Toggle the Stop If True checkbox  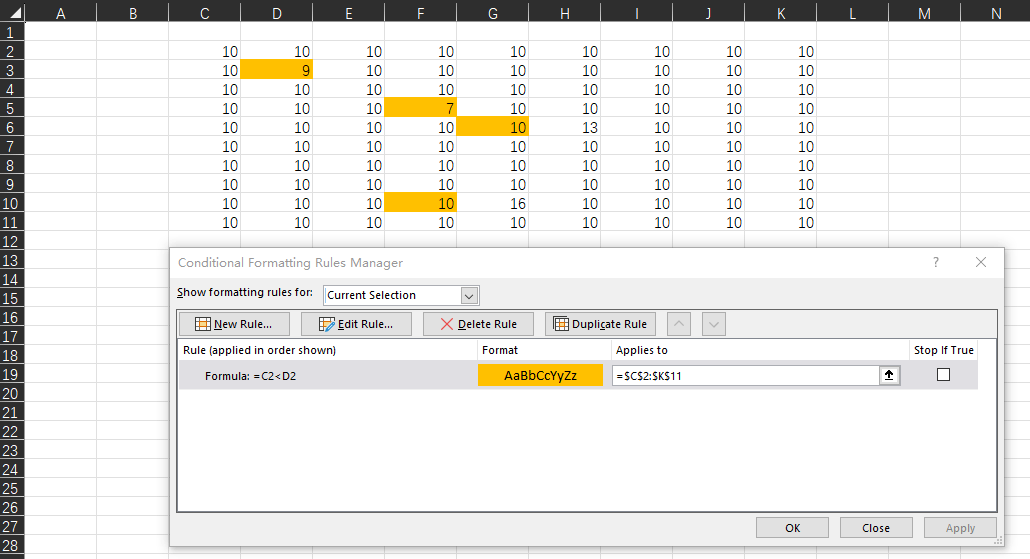coord(943,374)
